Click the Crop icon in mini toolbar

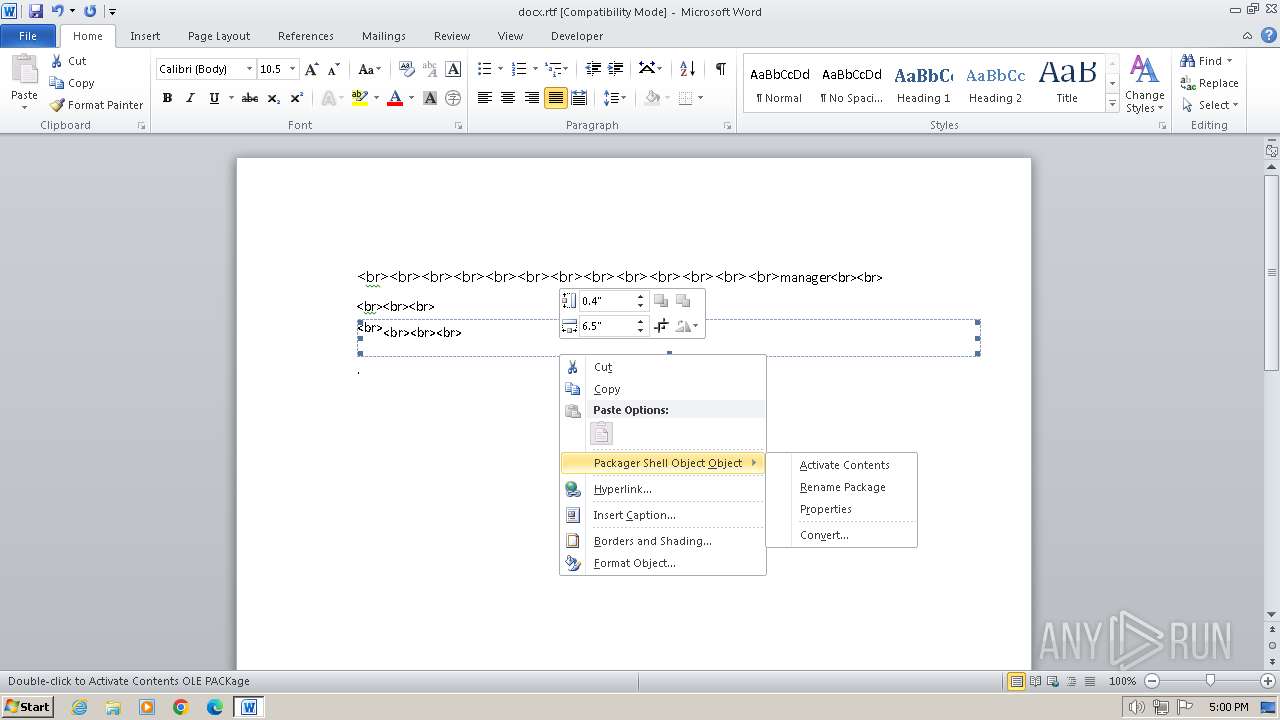tap(661, 326)
